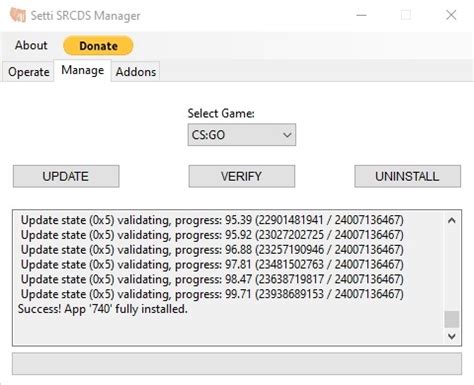Open the Addons tab

[136, 72]
